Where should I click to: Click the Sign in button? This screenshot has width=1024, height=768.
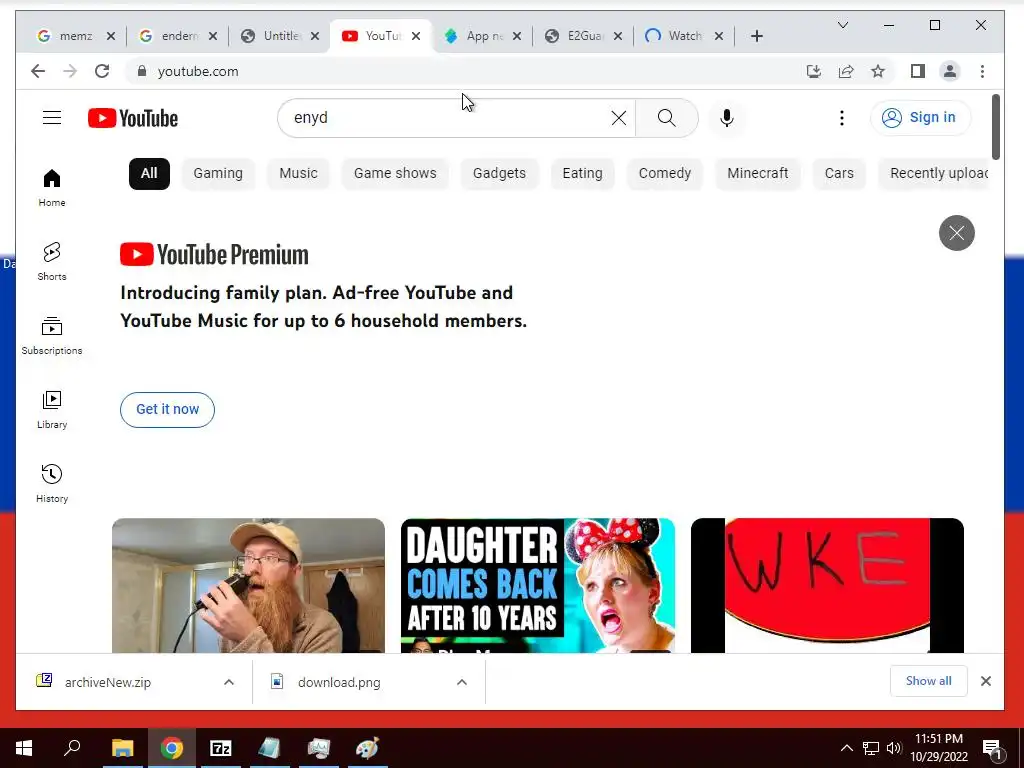coord(920,118)
